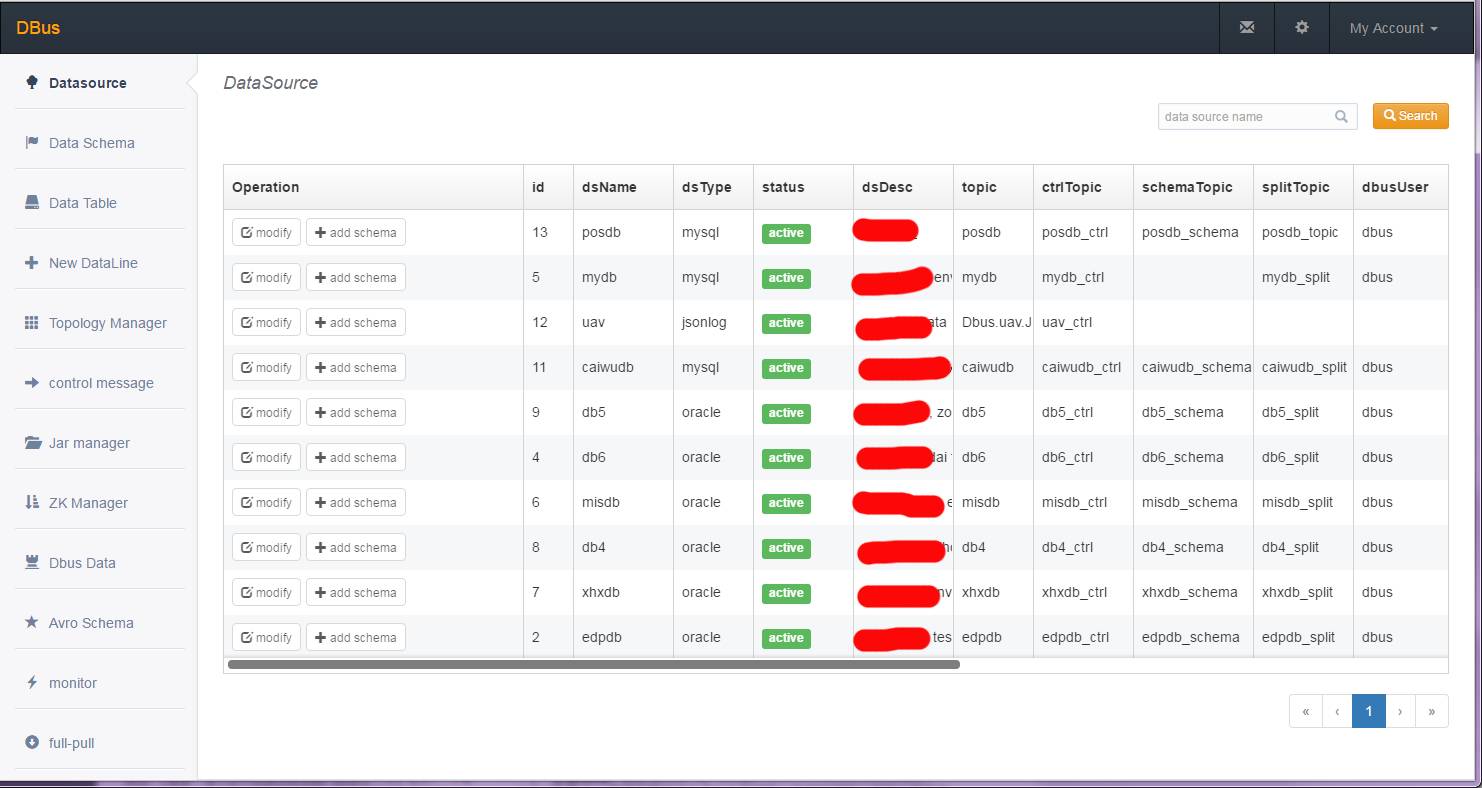The height and width of the screenshot is (788, 1482).
Task: Click the Topology Manager grid icon
Action: 32,323
